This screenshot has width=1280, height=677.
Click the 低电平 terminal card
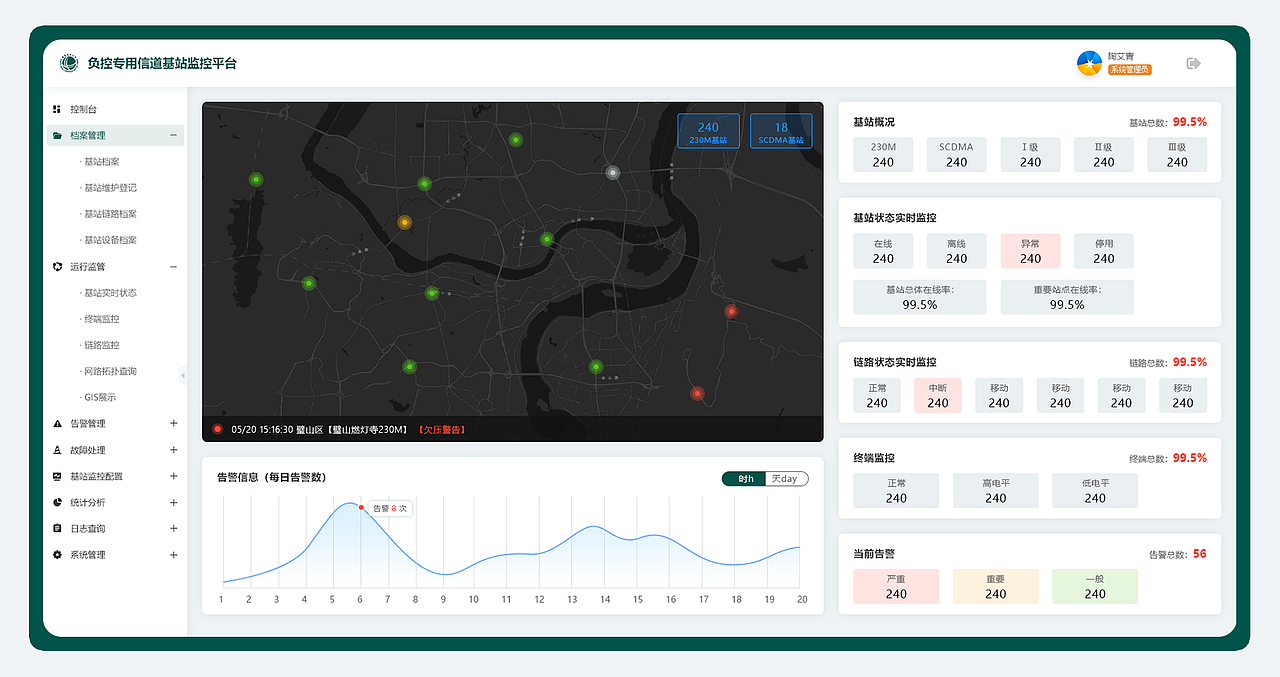tap(1095, 490)
